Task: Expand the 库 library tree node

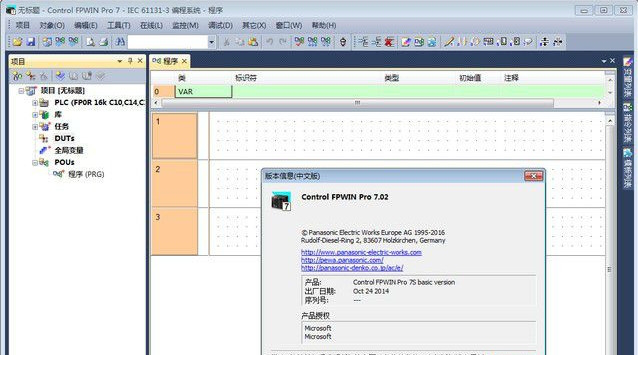Action: pos(35,115)
